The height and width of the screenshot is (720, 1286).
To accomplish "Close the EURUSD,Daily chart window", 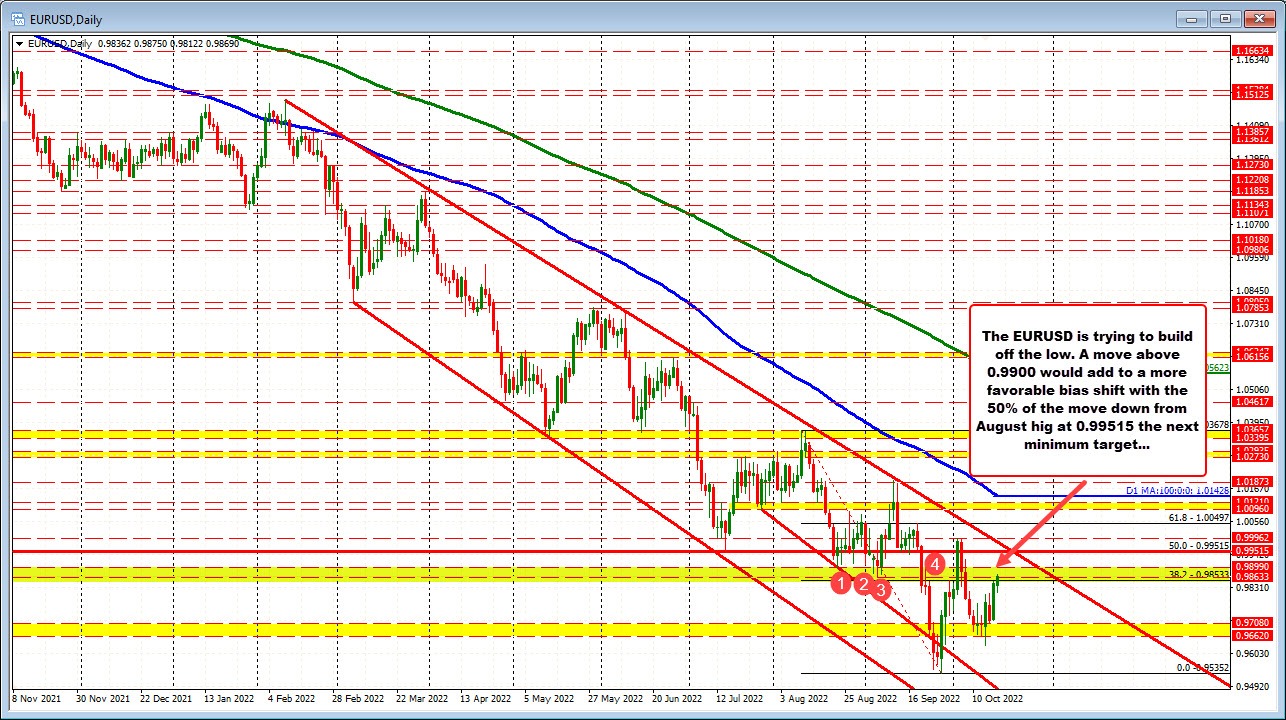I will 1260,18.
